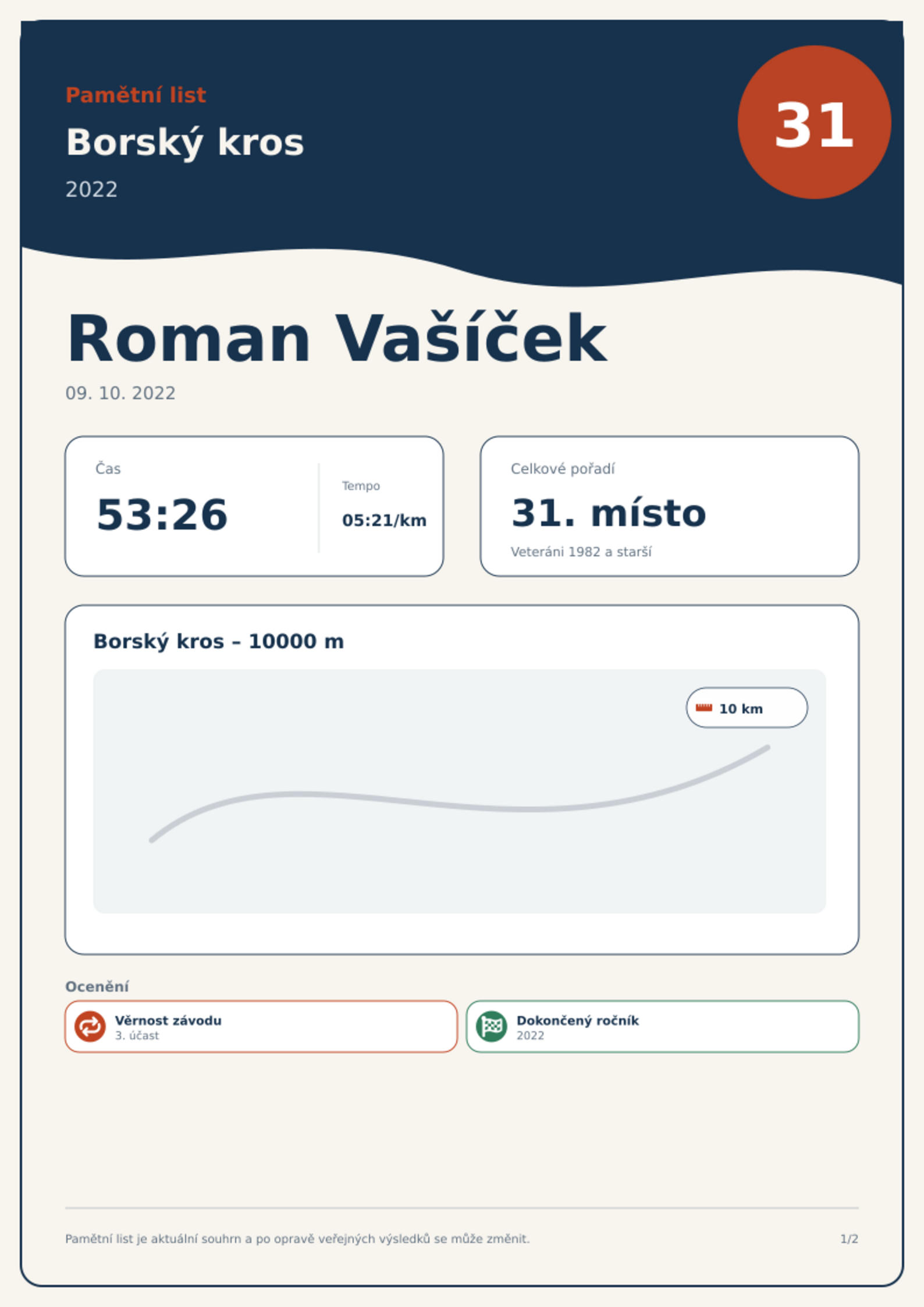Click the Borský kros title in header

coord(184,143)
